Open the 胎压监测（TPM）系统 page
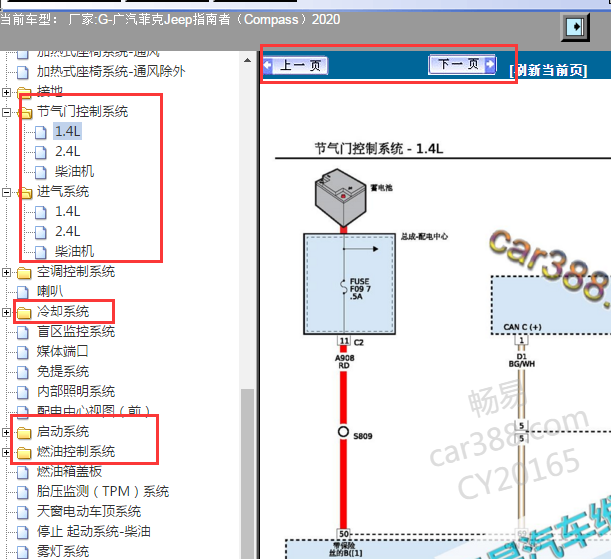611x559 pixels. click(x=103, y=492)
